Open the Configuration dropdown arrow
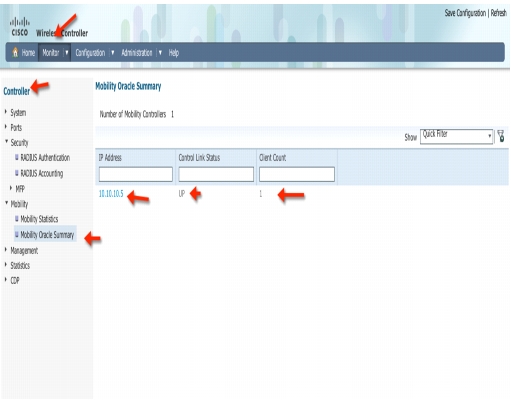This screenshot has width=511, height=402. pyautogui.click(x=113, y=52)
